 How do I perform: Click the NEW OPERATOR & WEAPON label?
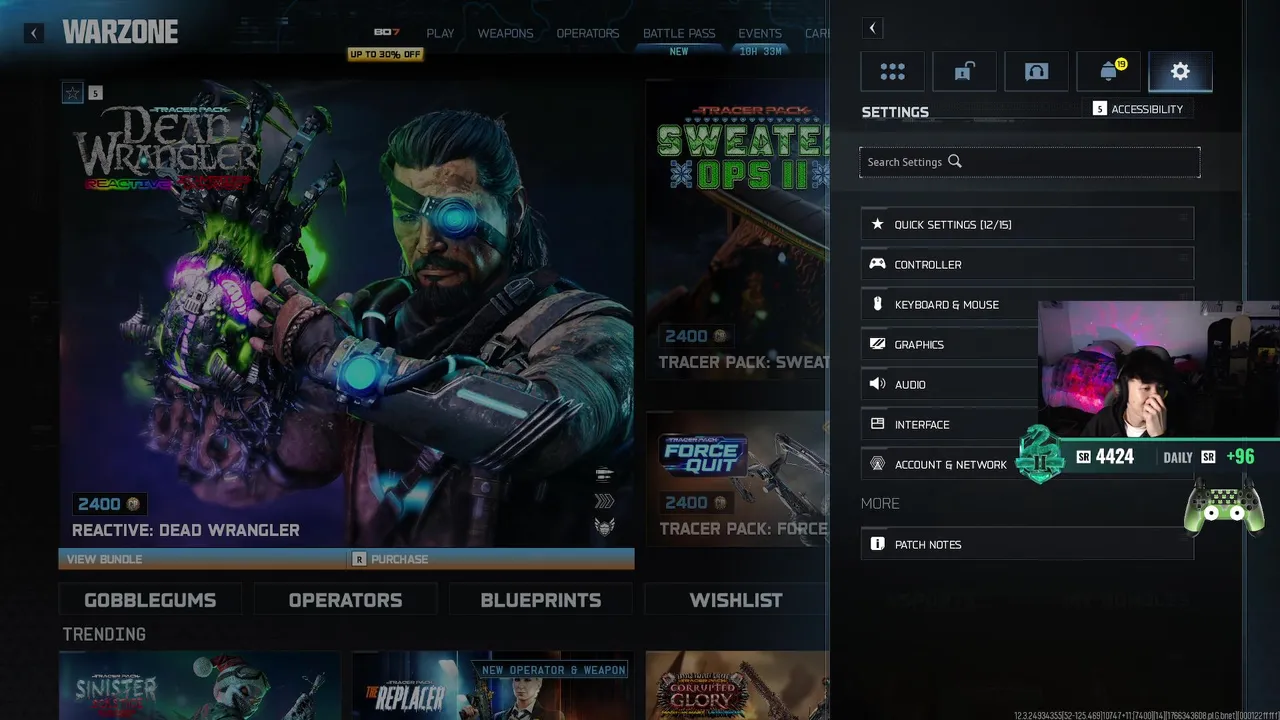(554, 670)
